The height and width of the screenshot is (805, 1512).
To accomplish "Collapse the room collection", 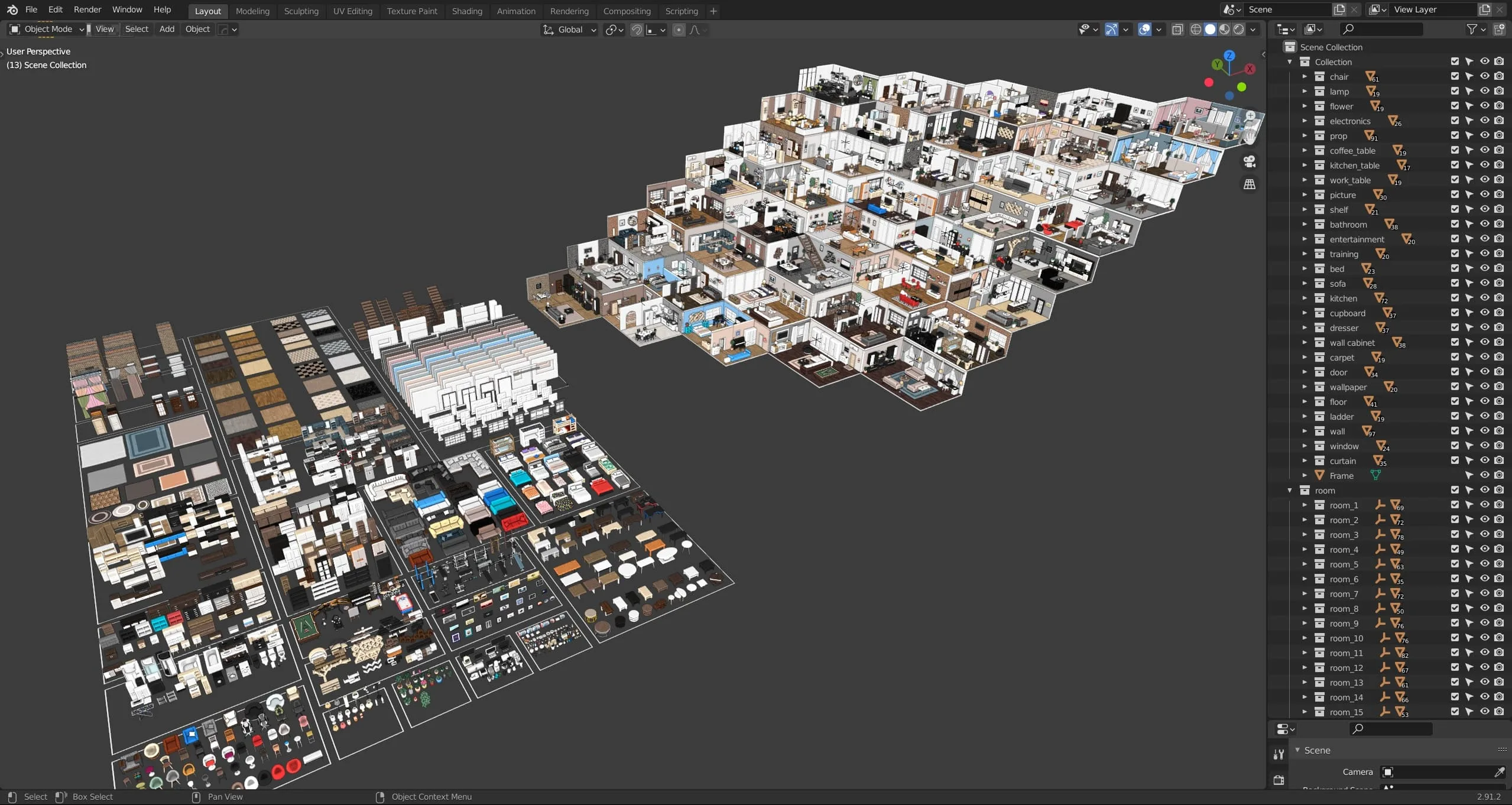I will pos(1290,490).
